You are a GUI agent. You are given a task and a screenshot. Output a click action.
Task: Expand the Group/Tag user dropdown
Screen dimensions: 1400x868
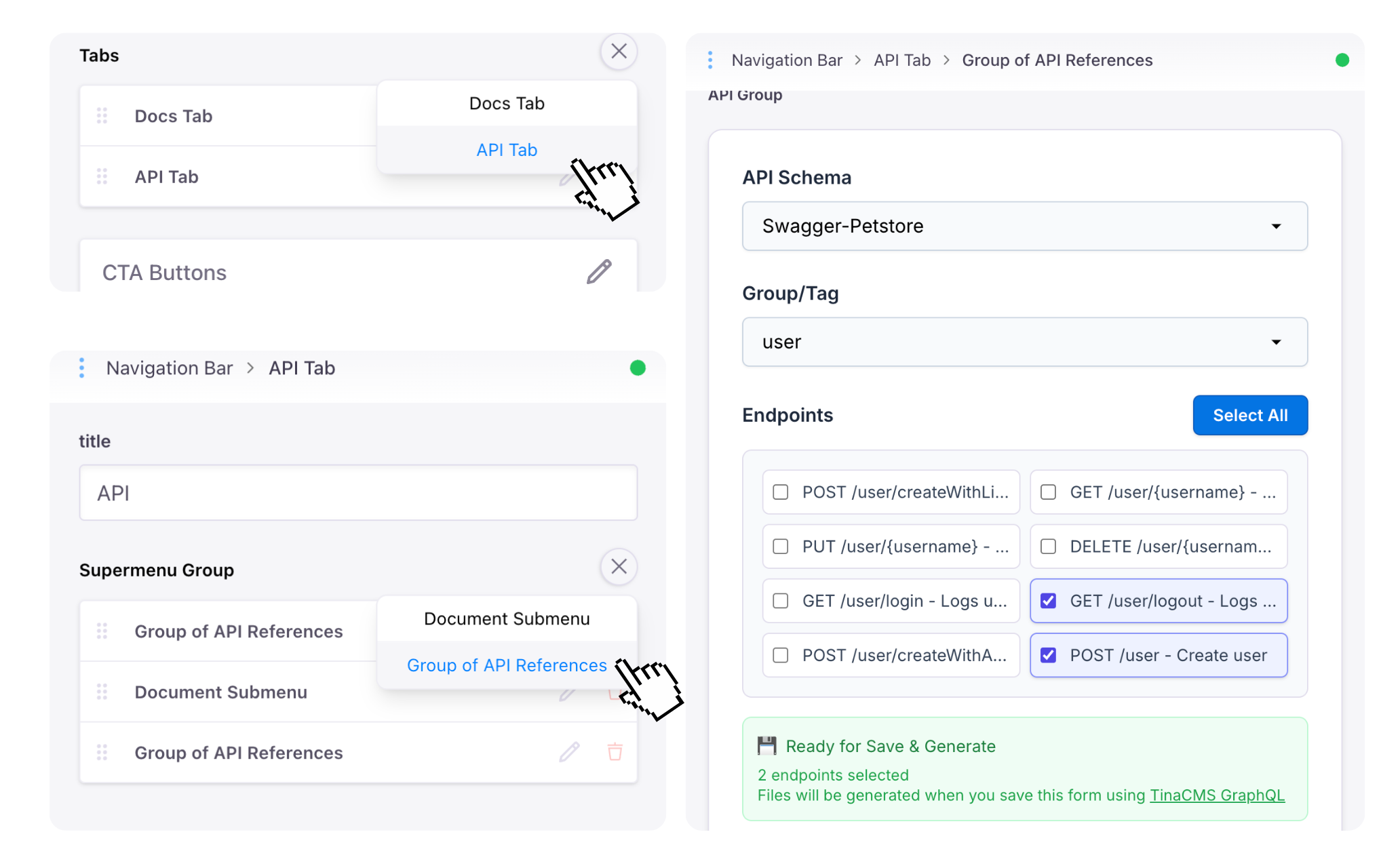[1024, 342]
